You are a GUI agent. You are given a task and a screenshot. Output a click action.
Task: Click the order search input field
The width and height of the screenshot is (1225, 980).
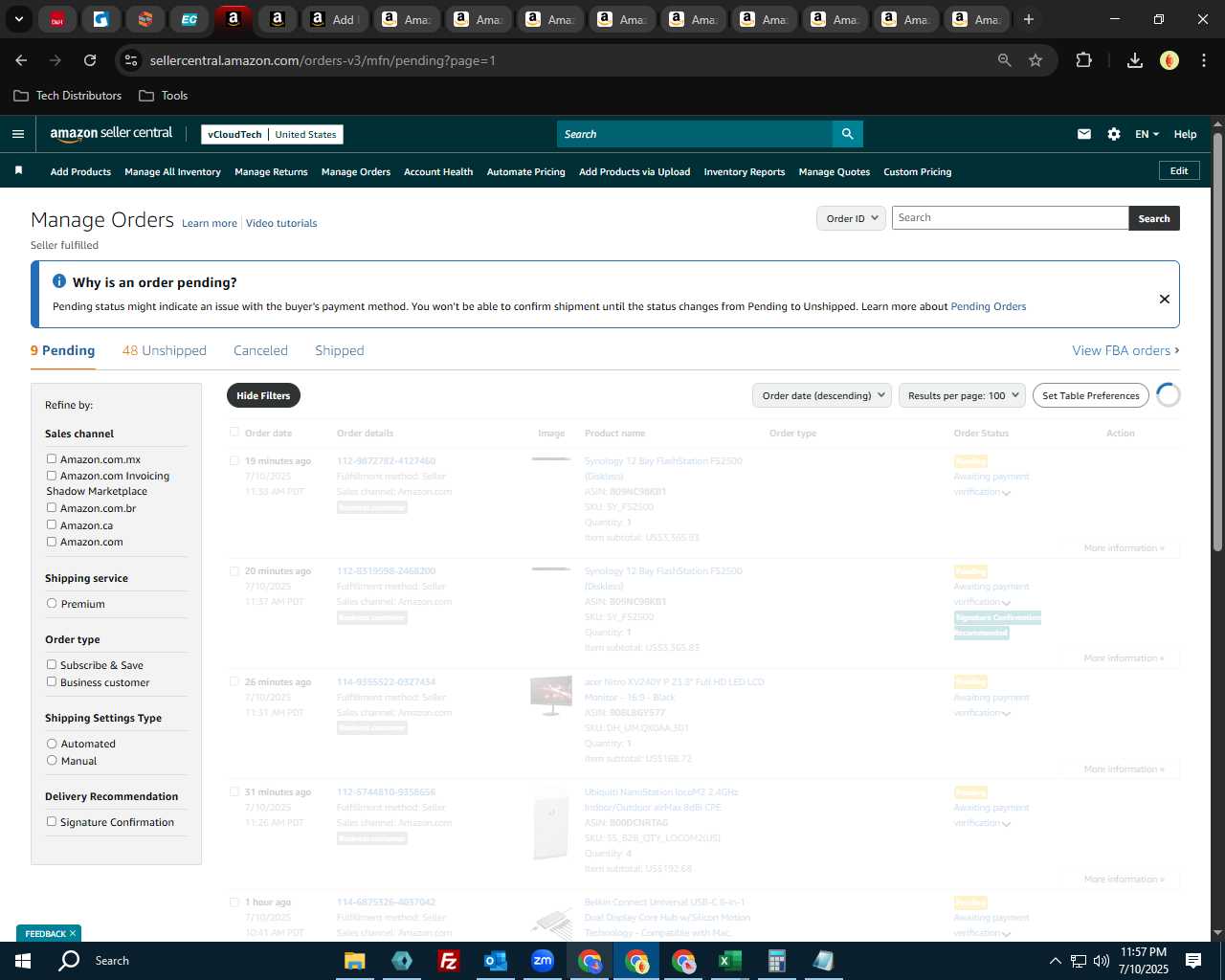pyautogui.click(x=1010, y=218)
